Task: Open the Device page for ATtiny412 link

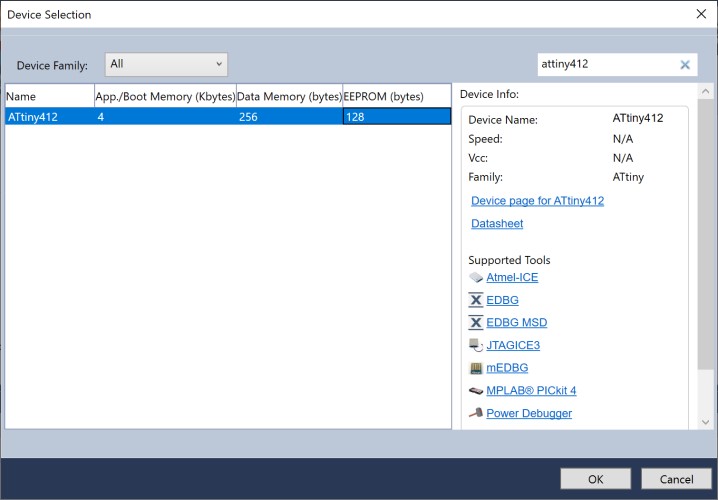Action: [x=537, y=201]
